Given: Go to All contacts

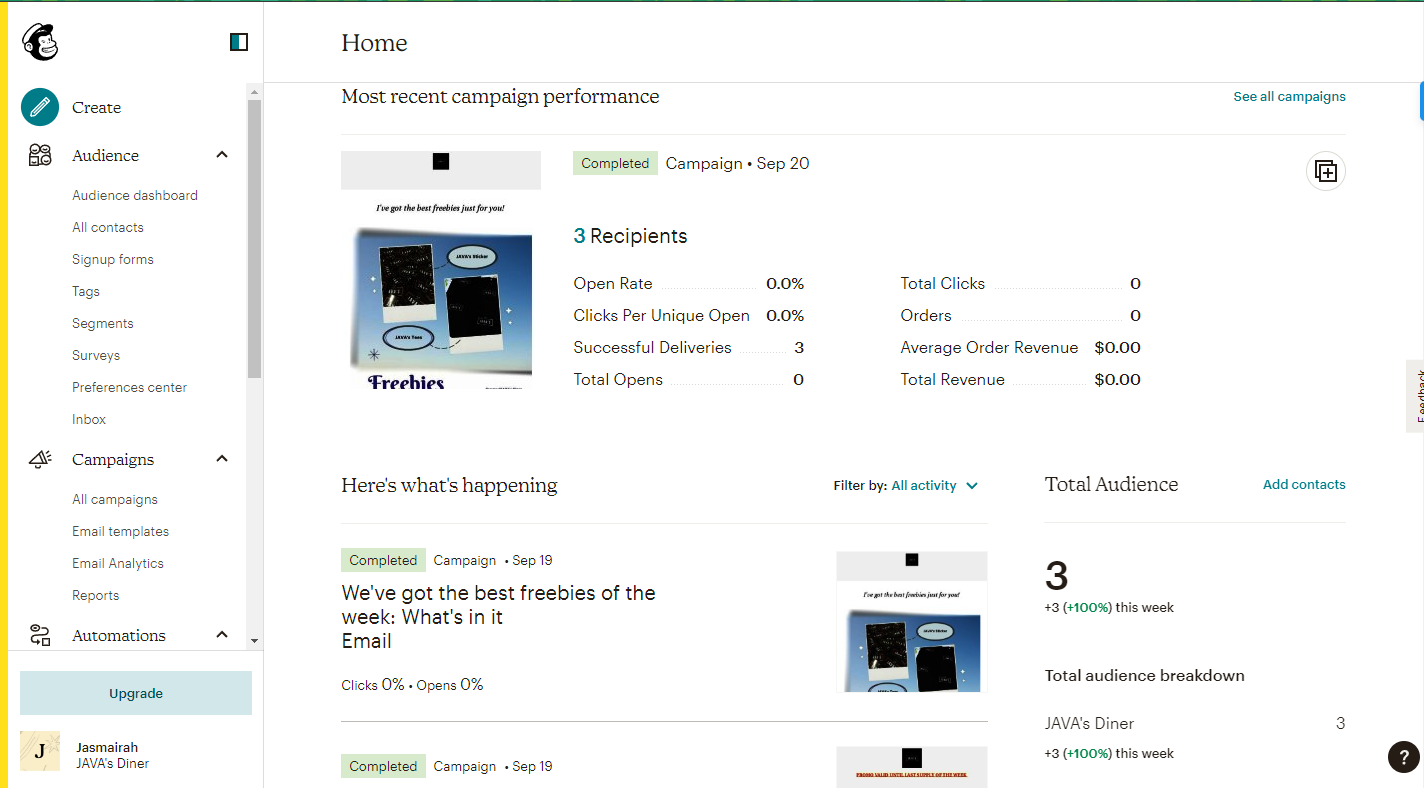Looking at the screenshot, I should coord(108,227).
